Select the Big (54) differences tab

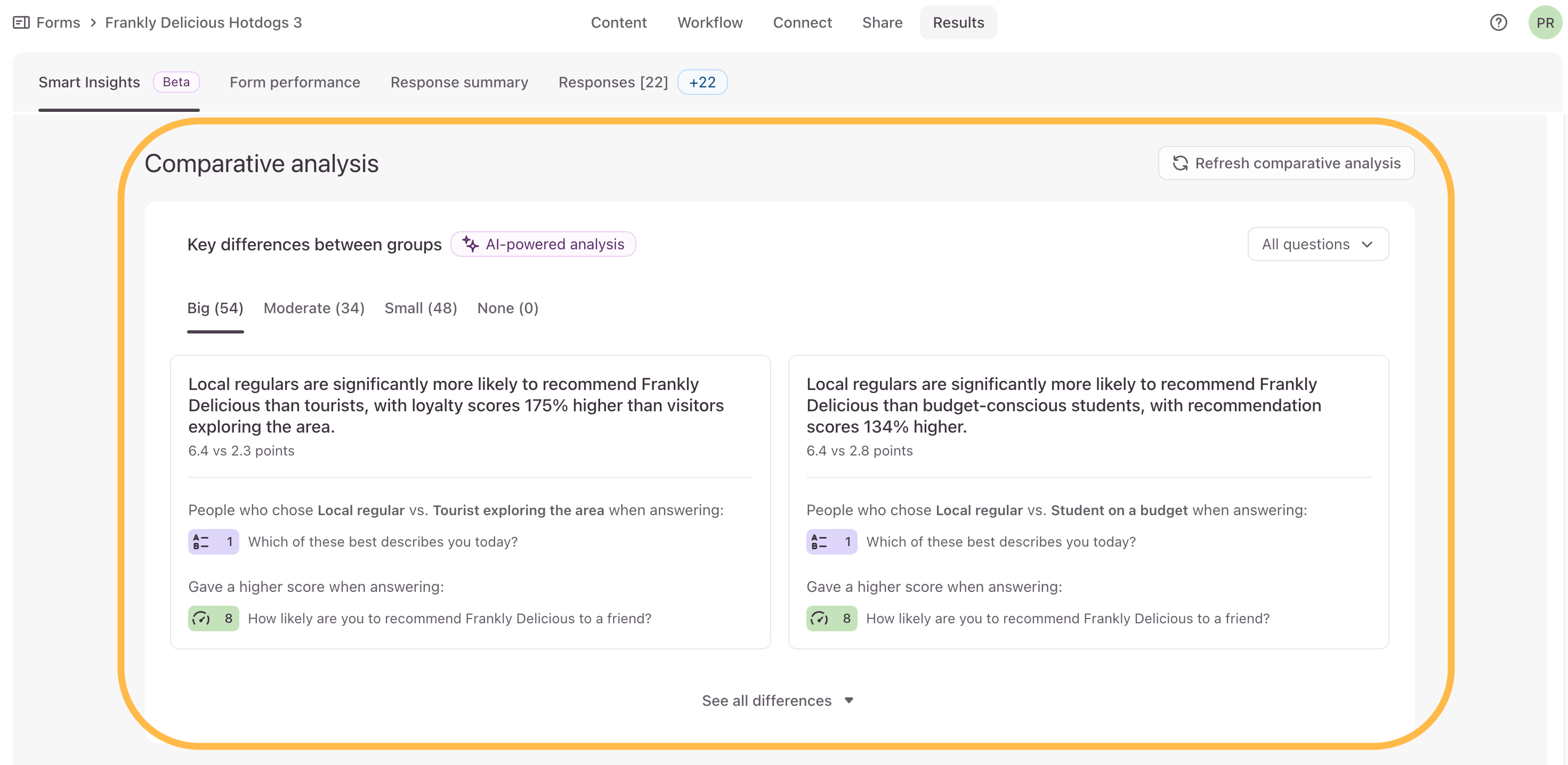click(x=215, y=308)
